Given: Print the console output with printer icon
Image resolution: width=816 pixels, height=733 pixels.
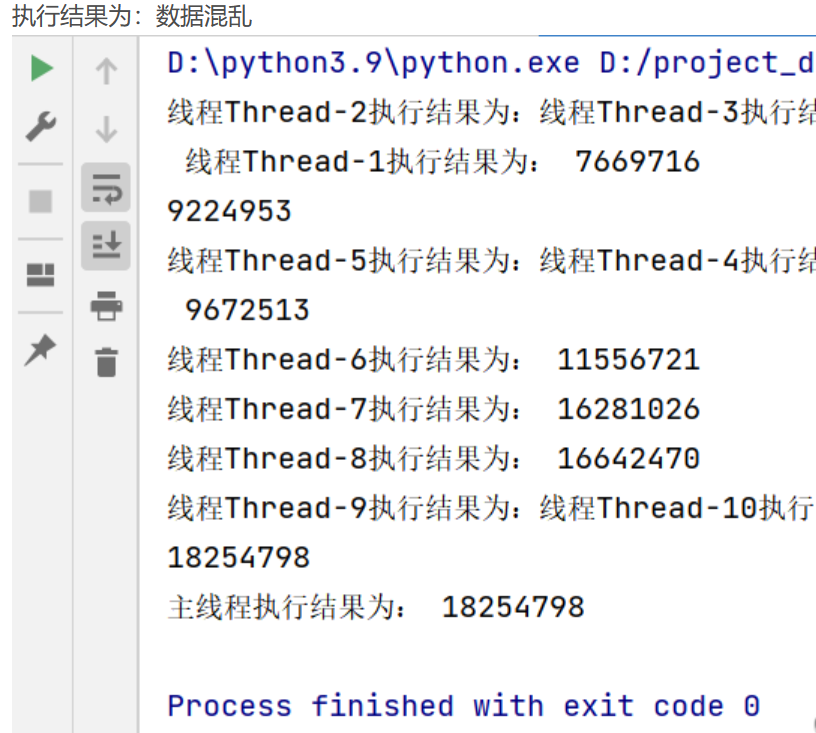Looking at the screenshot, I should [106, 305].
